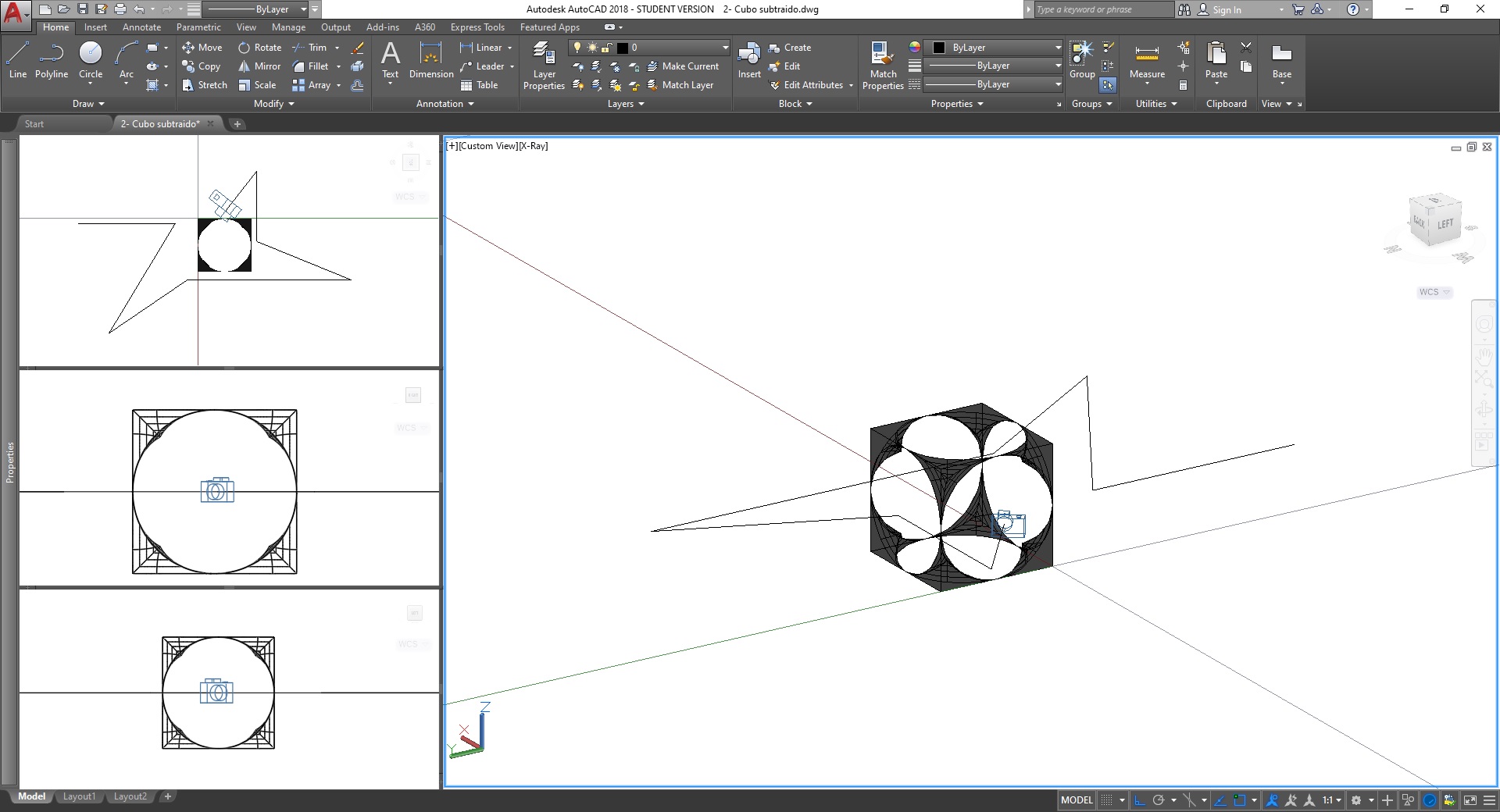The image size is (1500, 812).
Task: Open Match Properties tool
Action: [883, 66]
